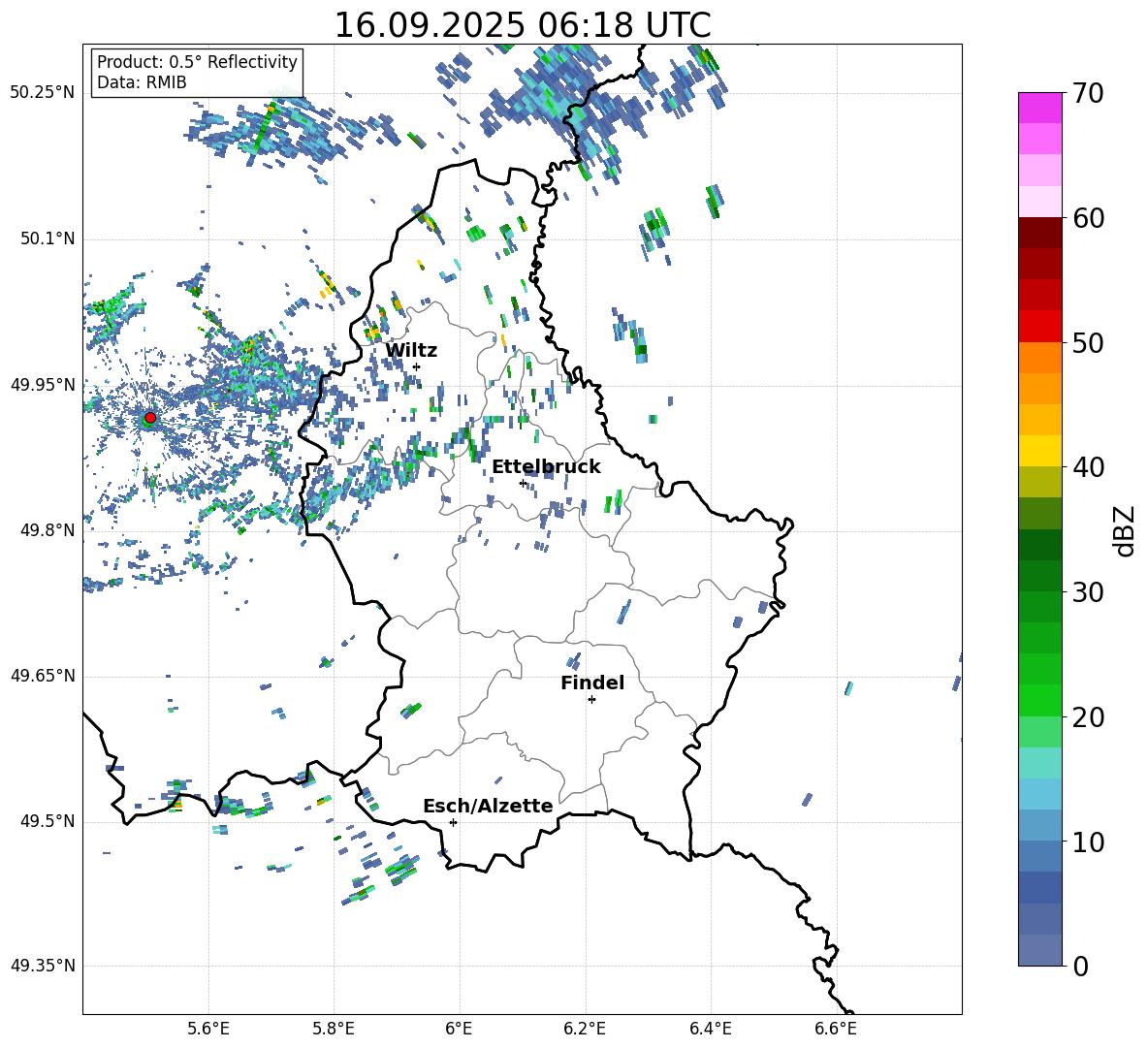Screen dimensions: 1148x1048
Task: Click the magenta top colorbar segment
Action: pyautogui.click(x=1039, y=108)
